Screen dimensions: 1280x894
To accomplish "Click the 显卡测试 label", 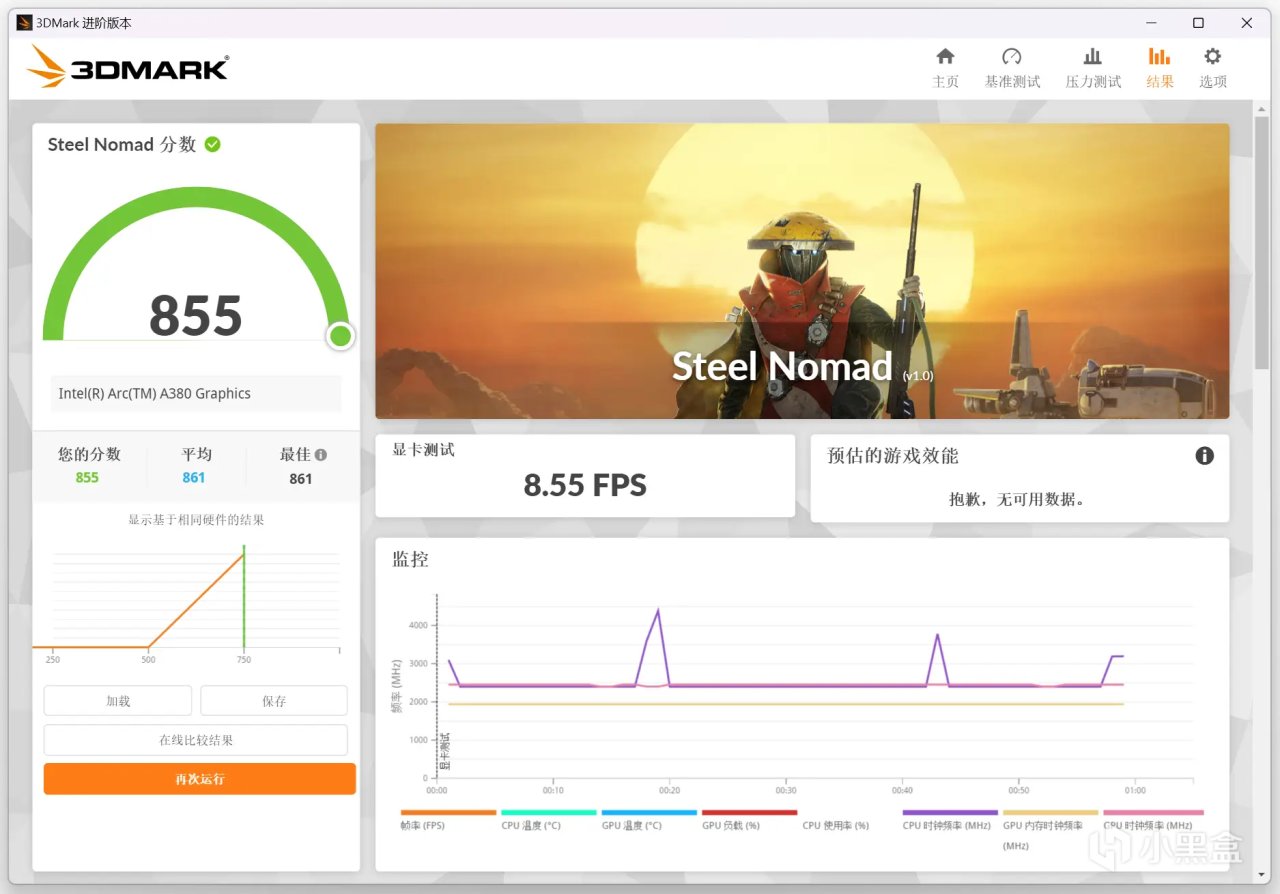I will [423, 450].
